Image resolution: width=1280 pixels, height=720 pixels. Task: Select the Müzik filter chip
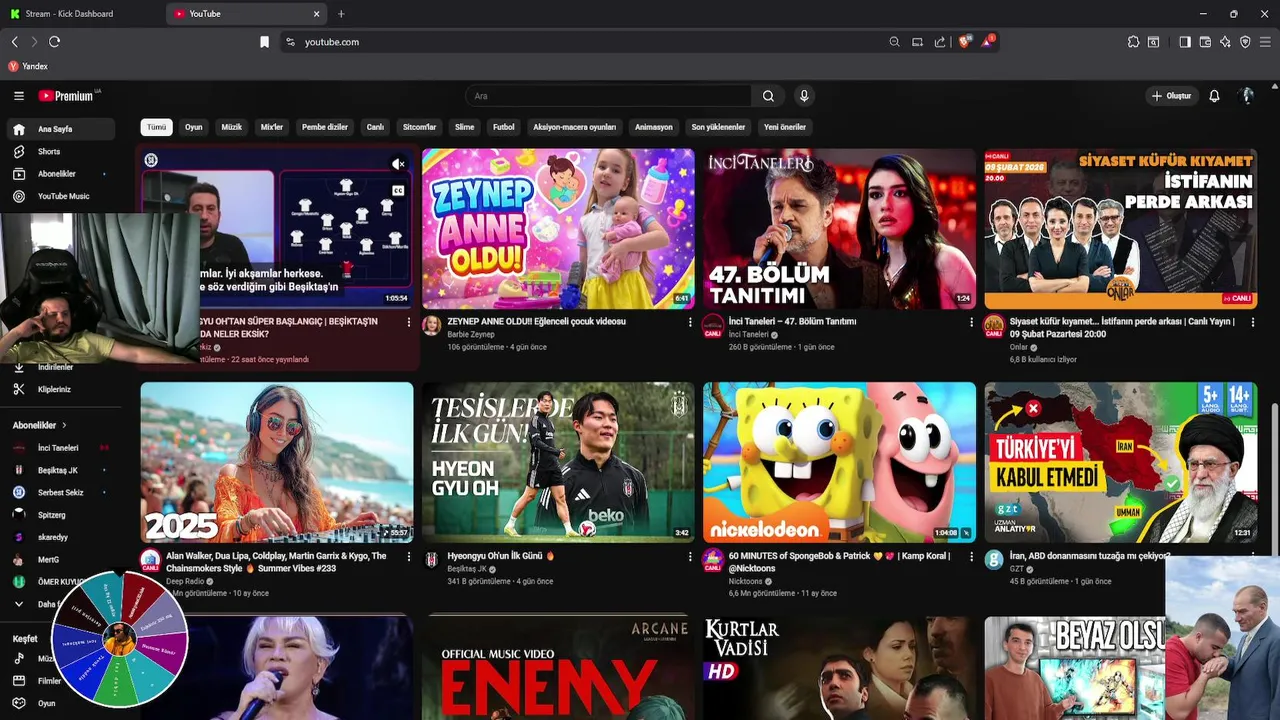232,127
